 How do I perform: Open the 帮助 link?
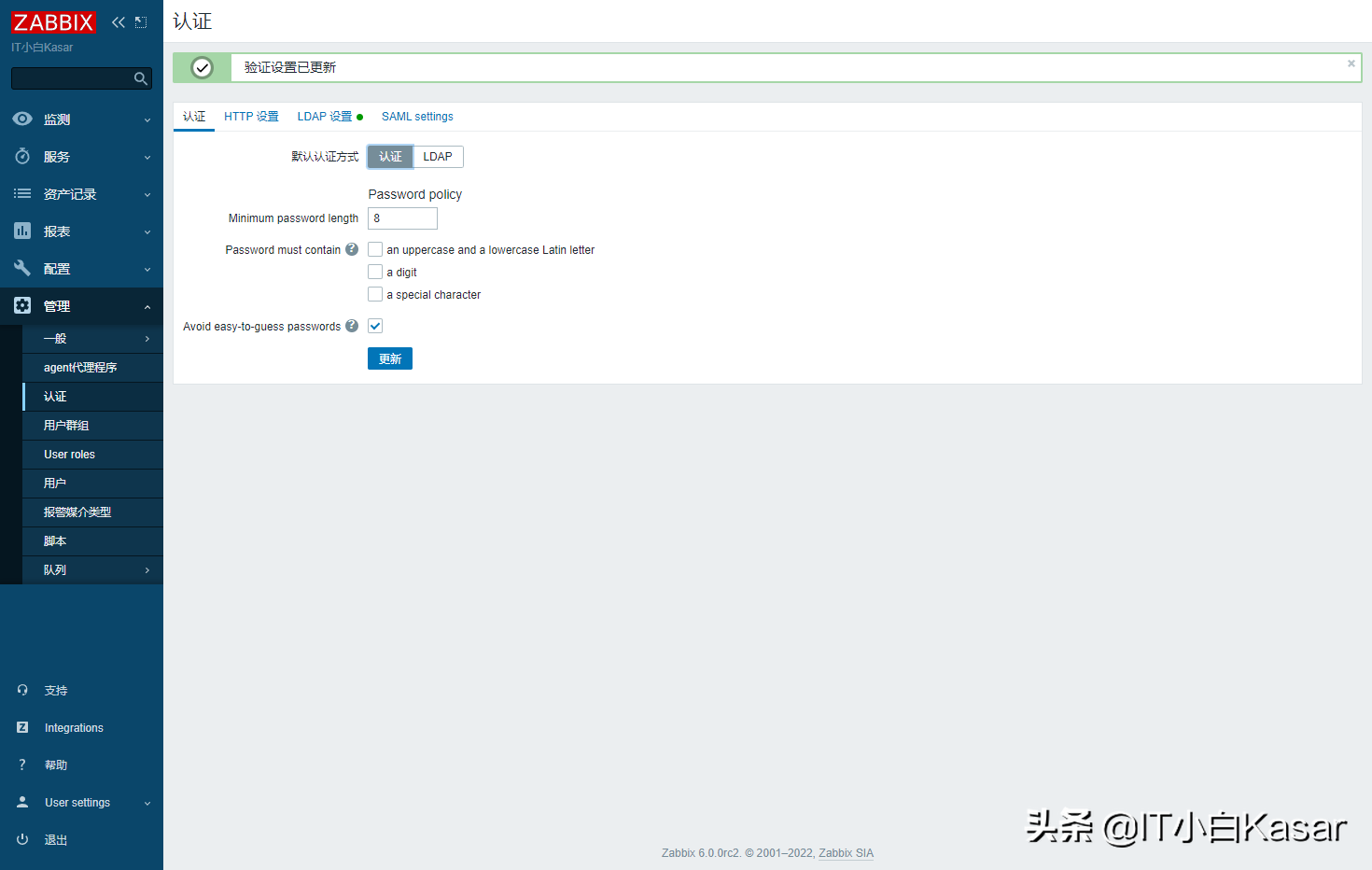(56, 765)
